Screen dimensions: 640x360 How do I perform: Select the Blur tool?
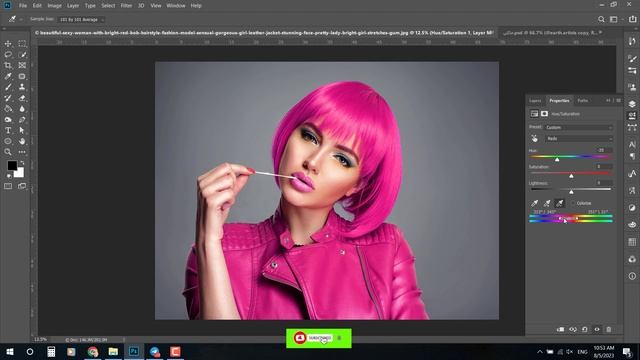click(22, 109)
